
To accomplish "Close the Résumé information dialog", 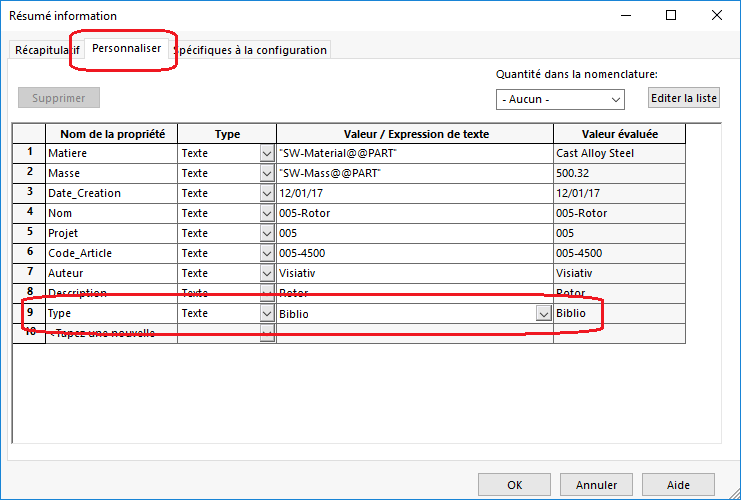I will 716,15.
